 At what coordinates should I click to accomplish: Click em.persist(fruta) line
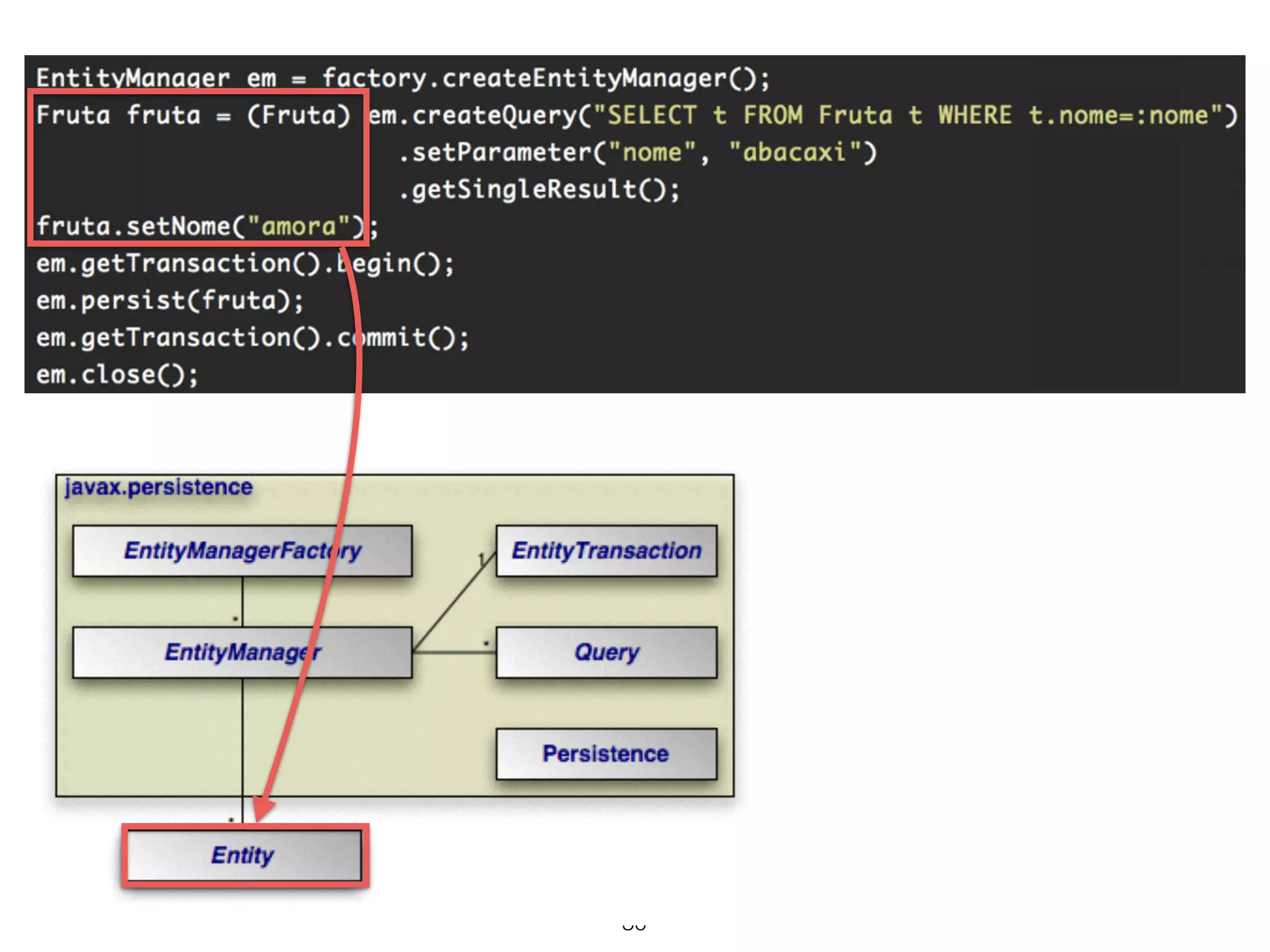pos(170,301)
